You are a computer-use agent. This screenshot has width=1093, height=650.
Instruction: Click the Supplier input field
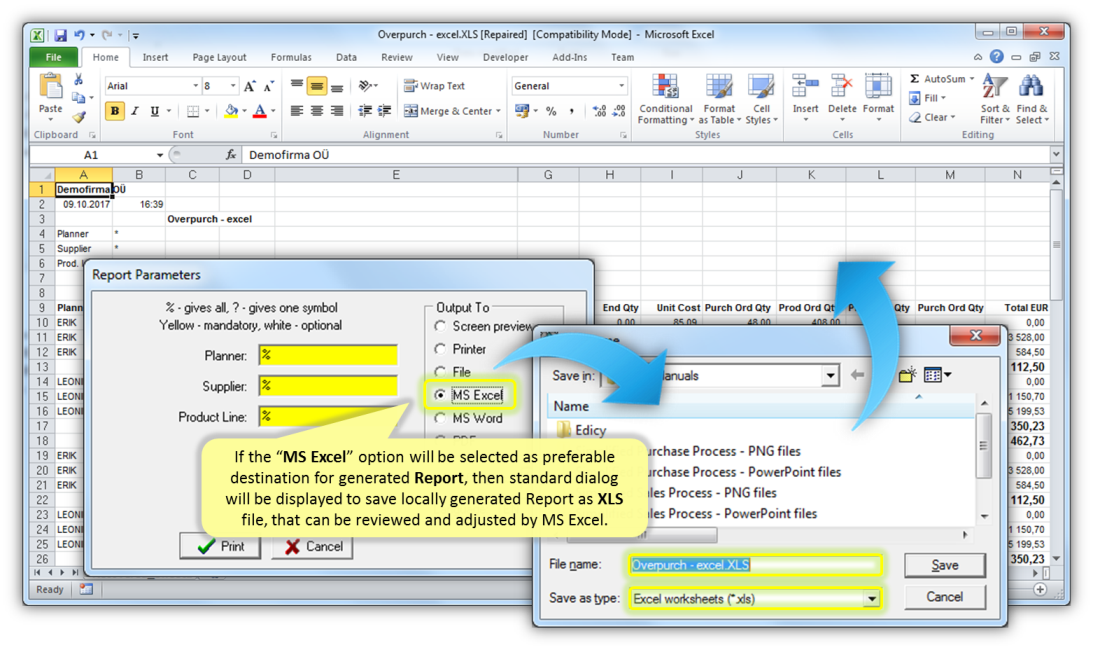click(328, 386)
